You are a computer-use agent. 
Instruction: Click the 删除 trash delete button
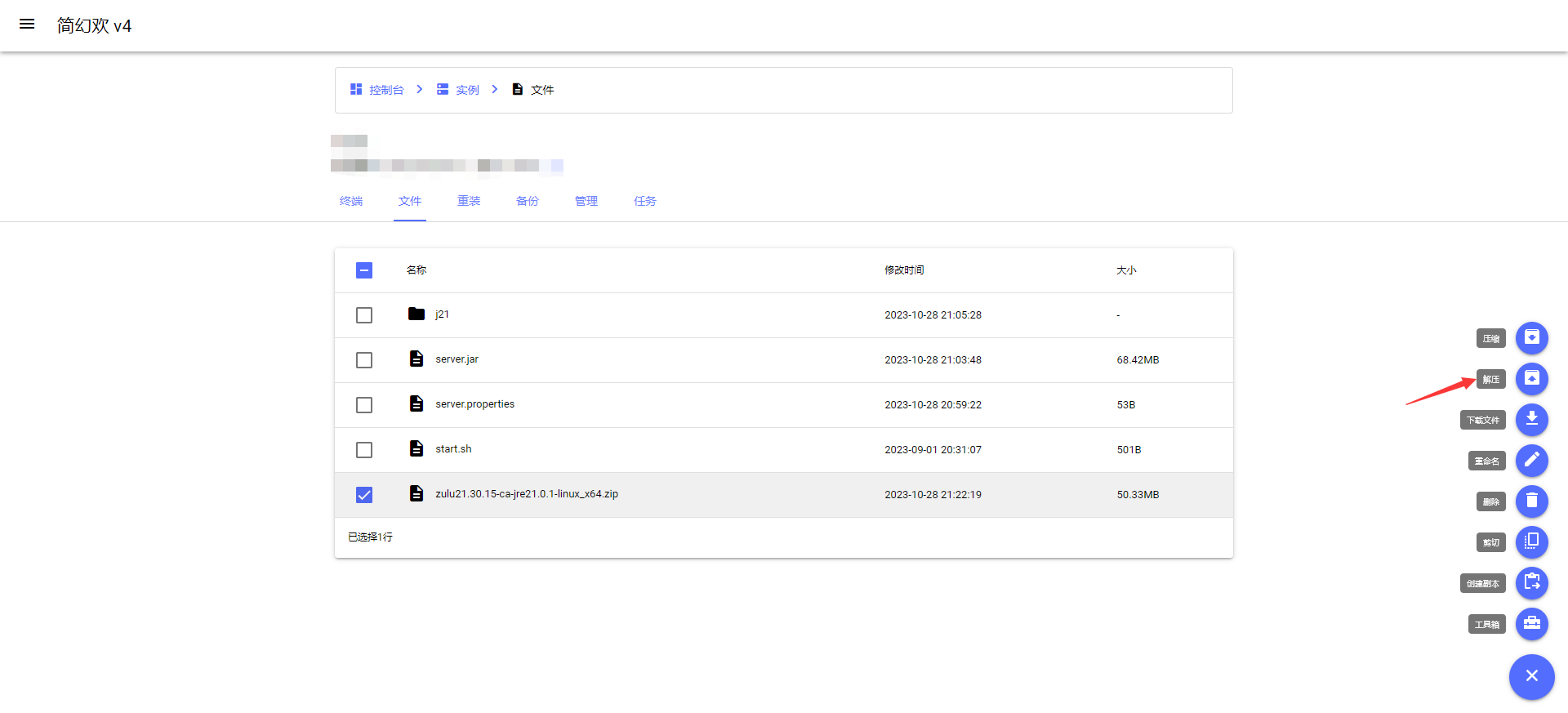(1531, 501)
